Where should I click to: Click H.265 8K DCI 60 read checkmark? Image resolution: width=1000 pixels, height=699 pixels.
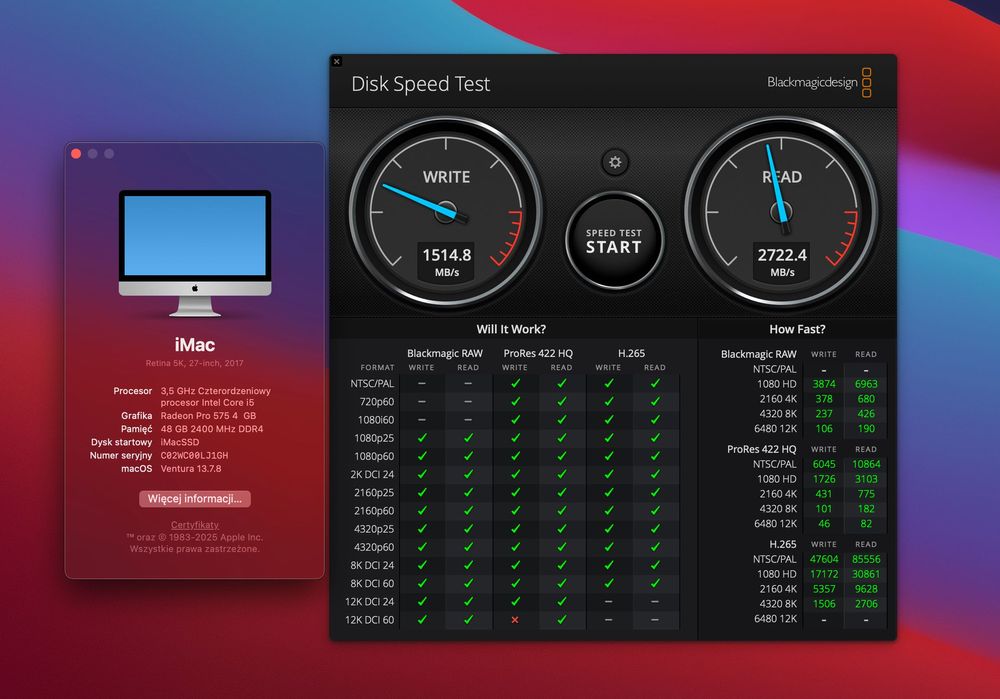pos(655,584)
